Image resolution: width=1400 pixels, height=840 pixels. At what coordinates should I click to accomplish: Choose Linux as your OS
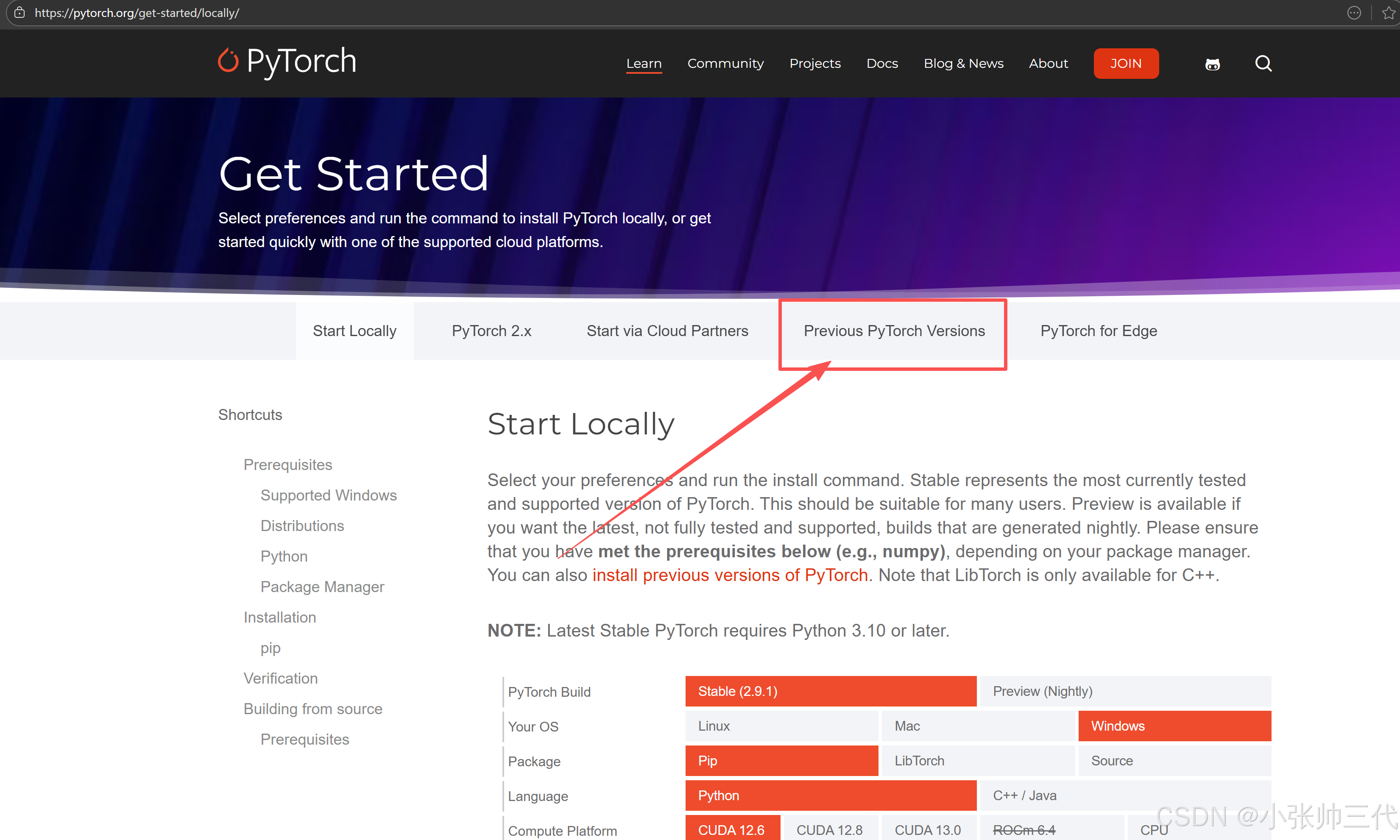point(781,726)
